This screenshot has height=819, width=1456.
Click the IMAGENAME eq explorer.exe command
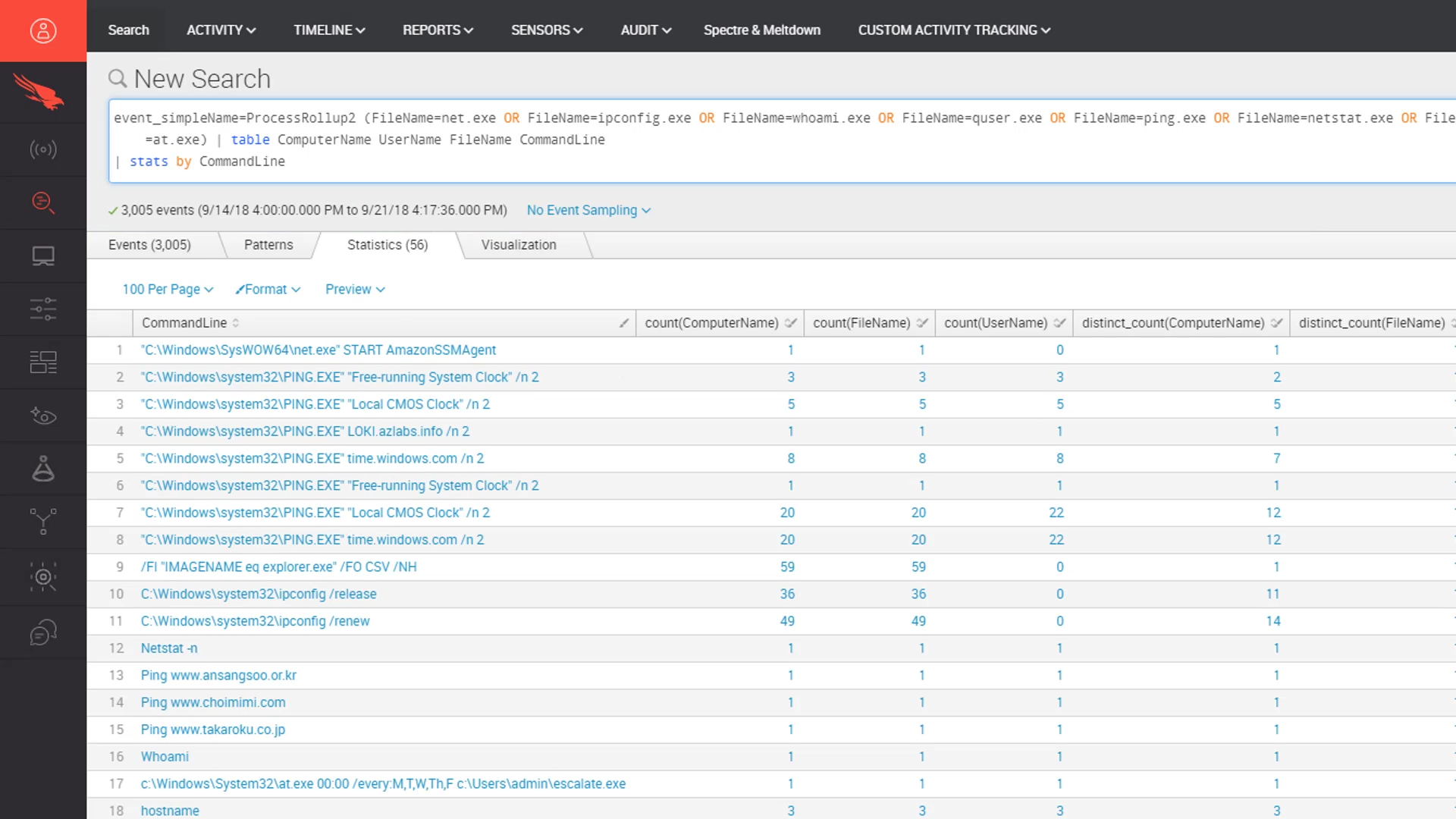pos(278,567)
